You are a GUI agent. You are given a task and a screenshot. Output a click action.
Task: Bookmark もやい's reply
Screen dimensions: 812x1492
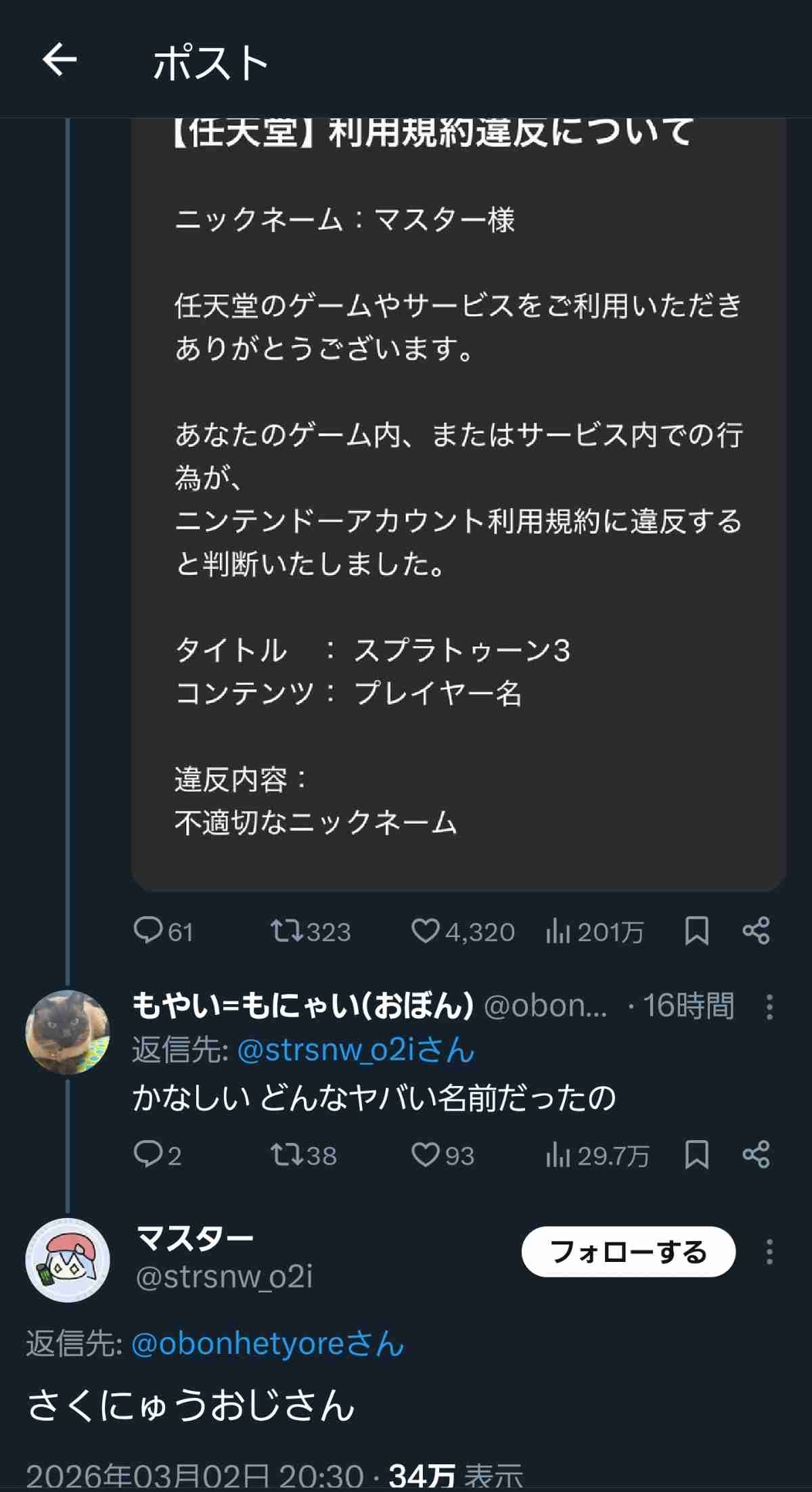[x=696, y=1154]
